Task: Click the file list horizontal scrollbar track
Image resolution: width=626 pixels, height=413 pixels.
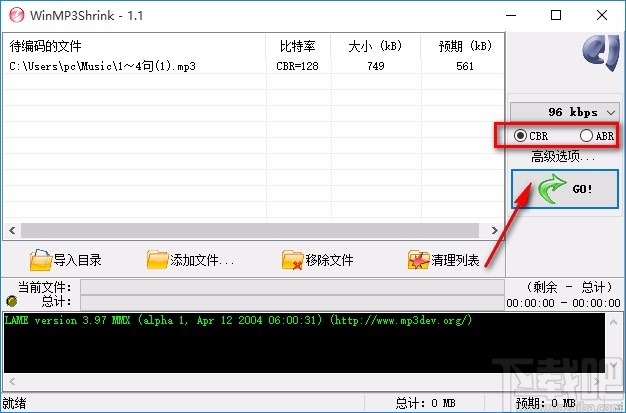Action: (x=250, y=230)
